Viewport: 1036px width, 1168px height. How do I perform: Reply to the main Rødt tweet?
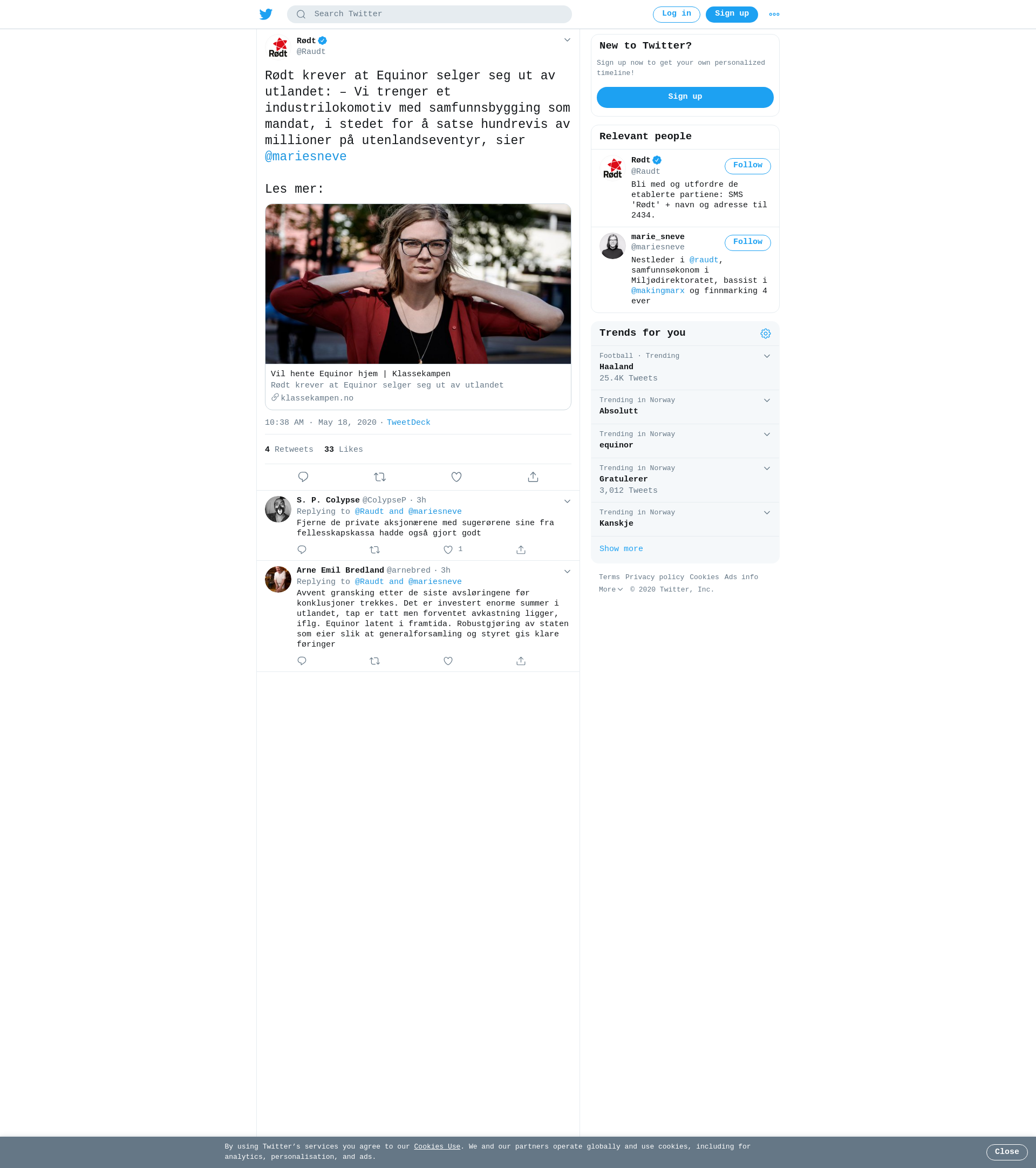coord(303,477)
